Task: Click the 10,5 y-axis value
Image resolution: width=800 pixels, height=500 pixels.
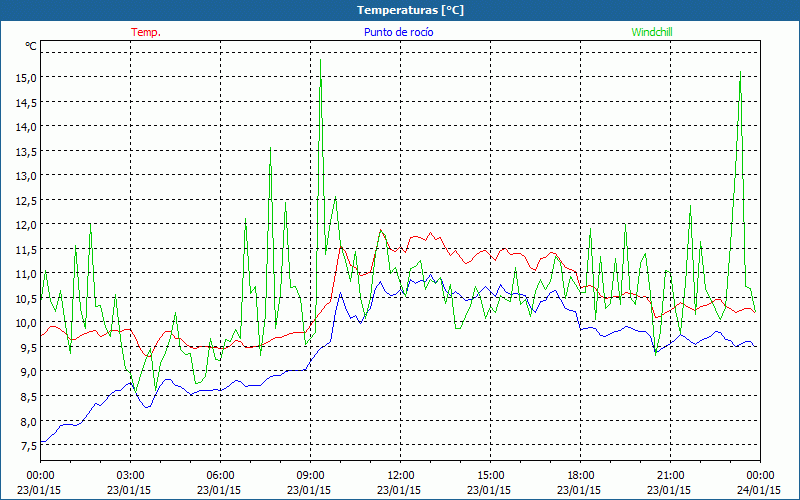Action: (26, 298)
